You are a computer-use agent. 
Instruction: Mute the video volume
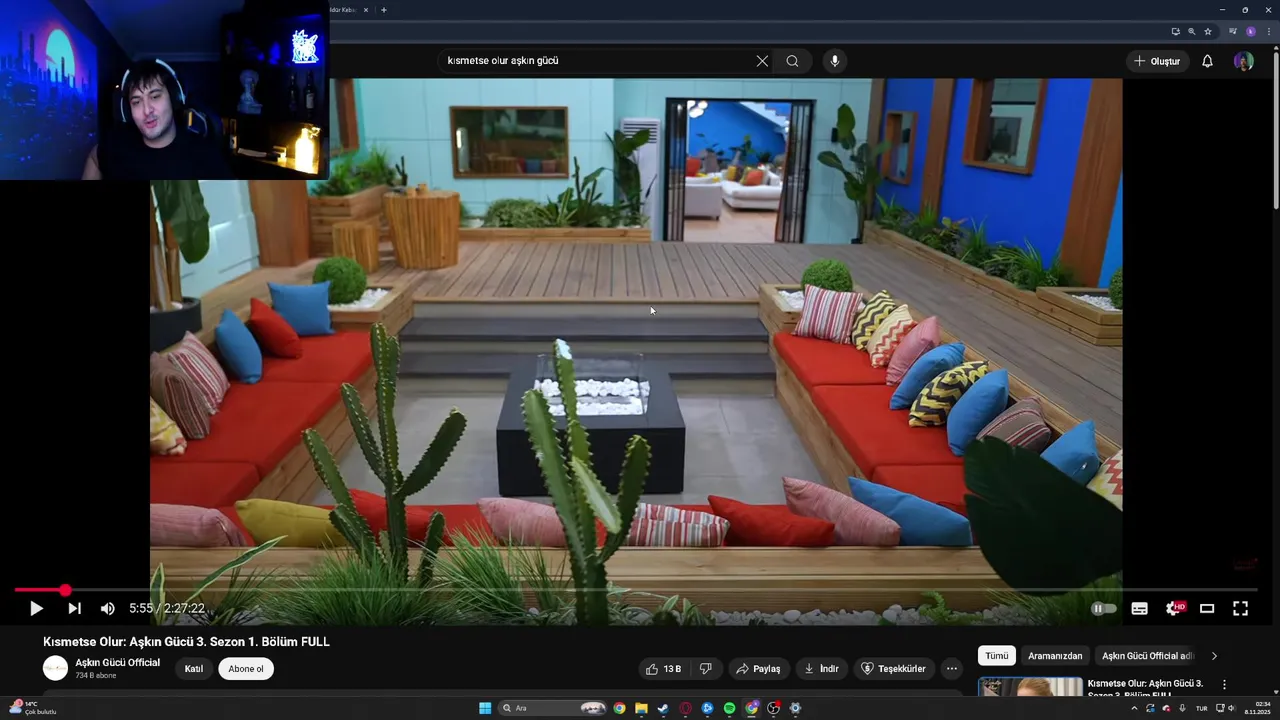107,608
